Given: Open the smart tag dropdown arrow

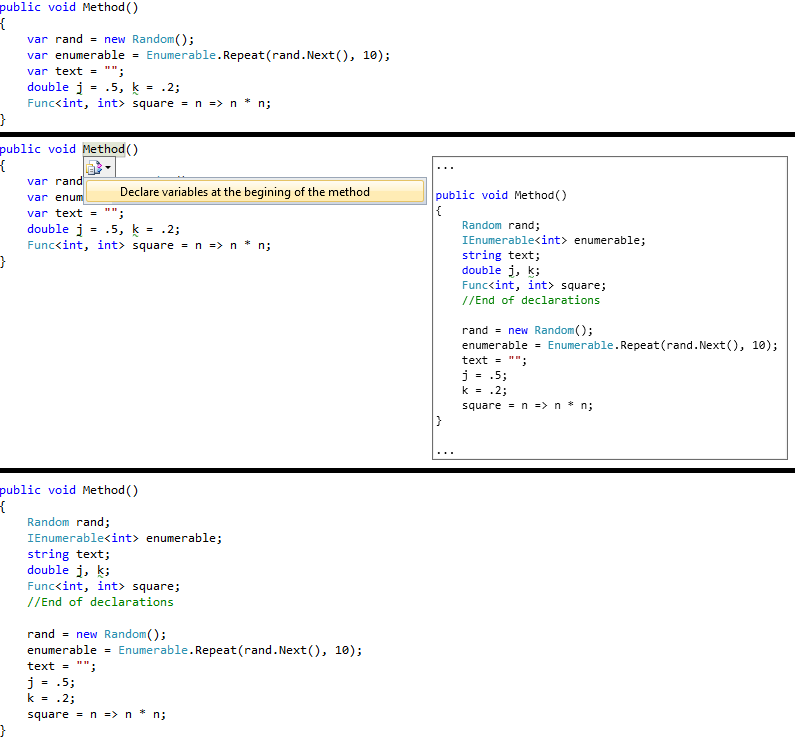Looking at the screenshot, I should coord(108,168).
